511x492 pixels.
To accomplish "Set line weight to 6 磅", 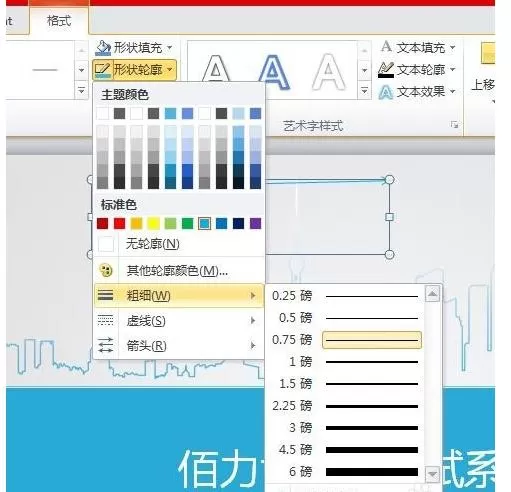I will point(345,472).
